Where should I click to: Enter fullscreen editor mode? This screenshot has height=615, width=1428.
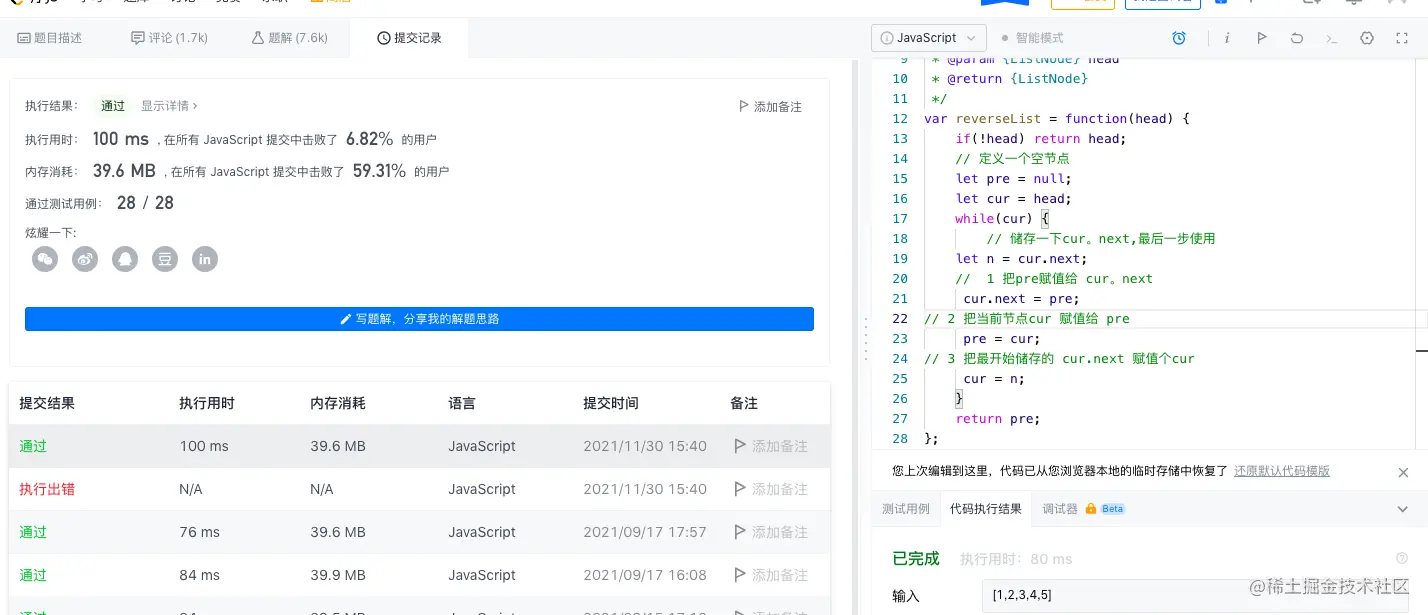[1401, 38]
